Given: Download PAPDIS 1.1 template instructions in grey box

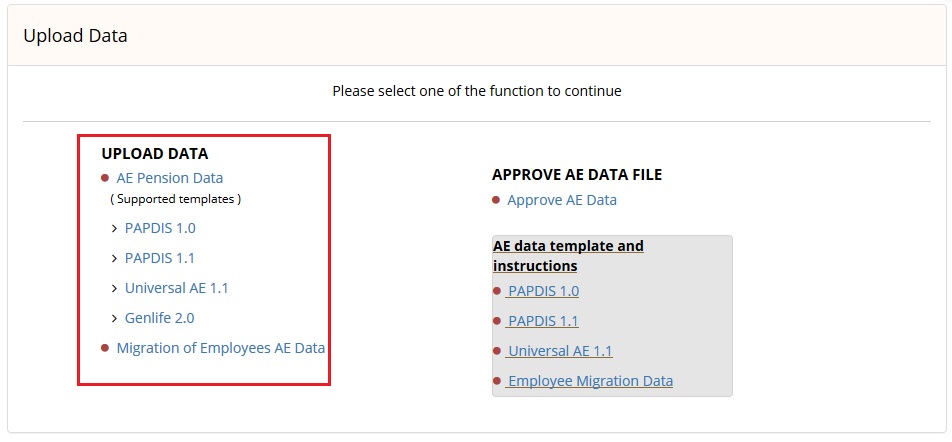Looking at the screenshot, I should point(543,321).
